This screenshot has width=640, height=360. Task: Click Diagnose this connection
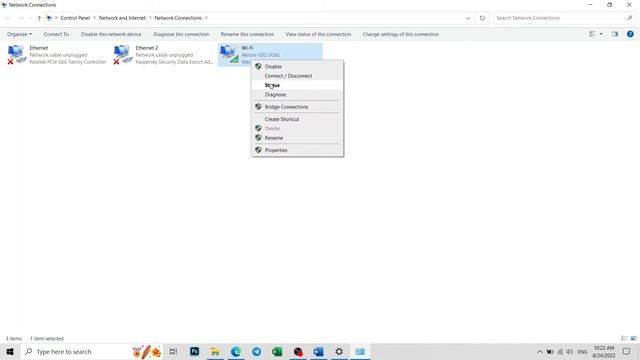tap(181, 34)
